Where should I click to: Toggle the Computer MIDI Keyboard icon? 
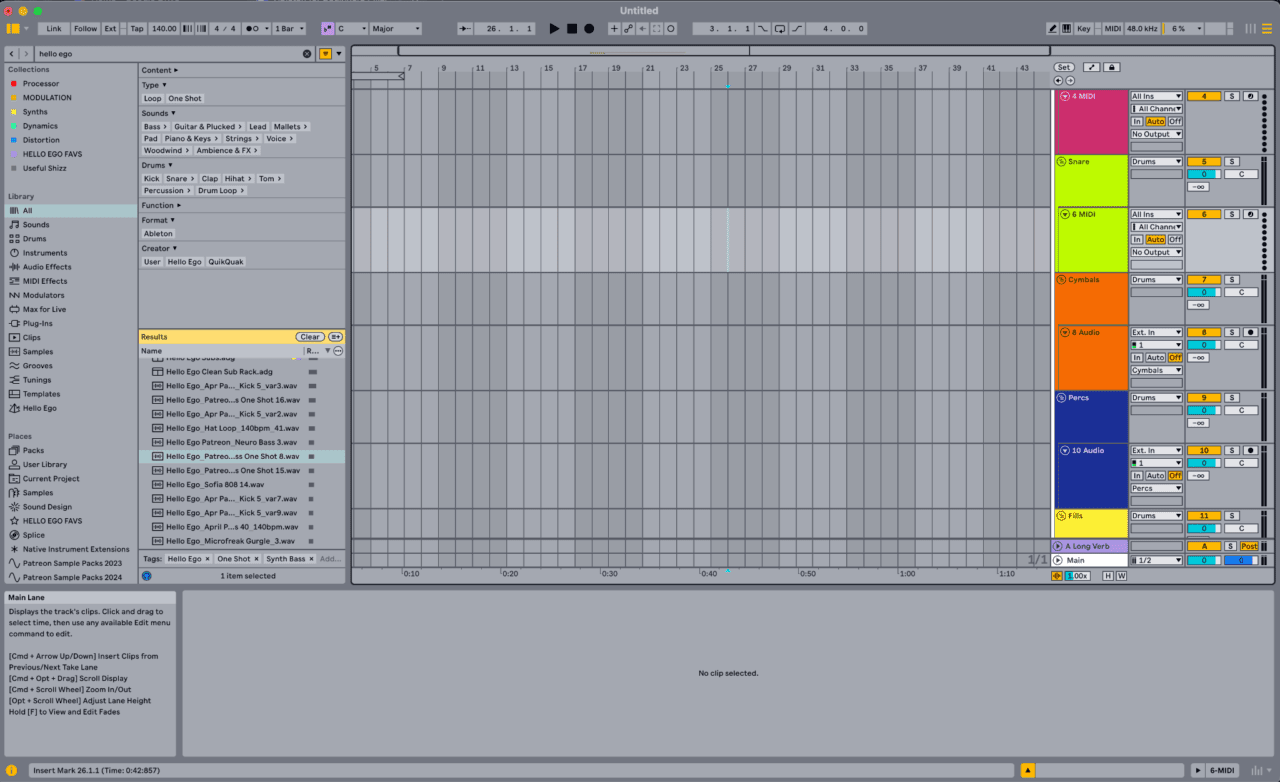point(1066,29)
